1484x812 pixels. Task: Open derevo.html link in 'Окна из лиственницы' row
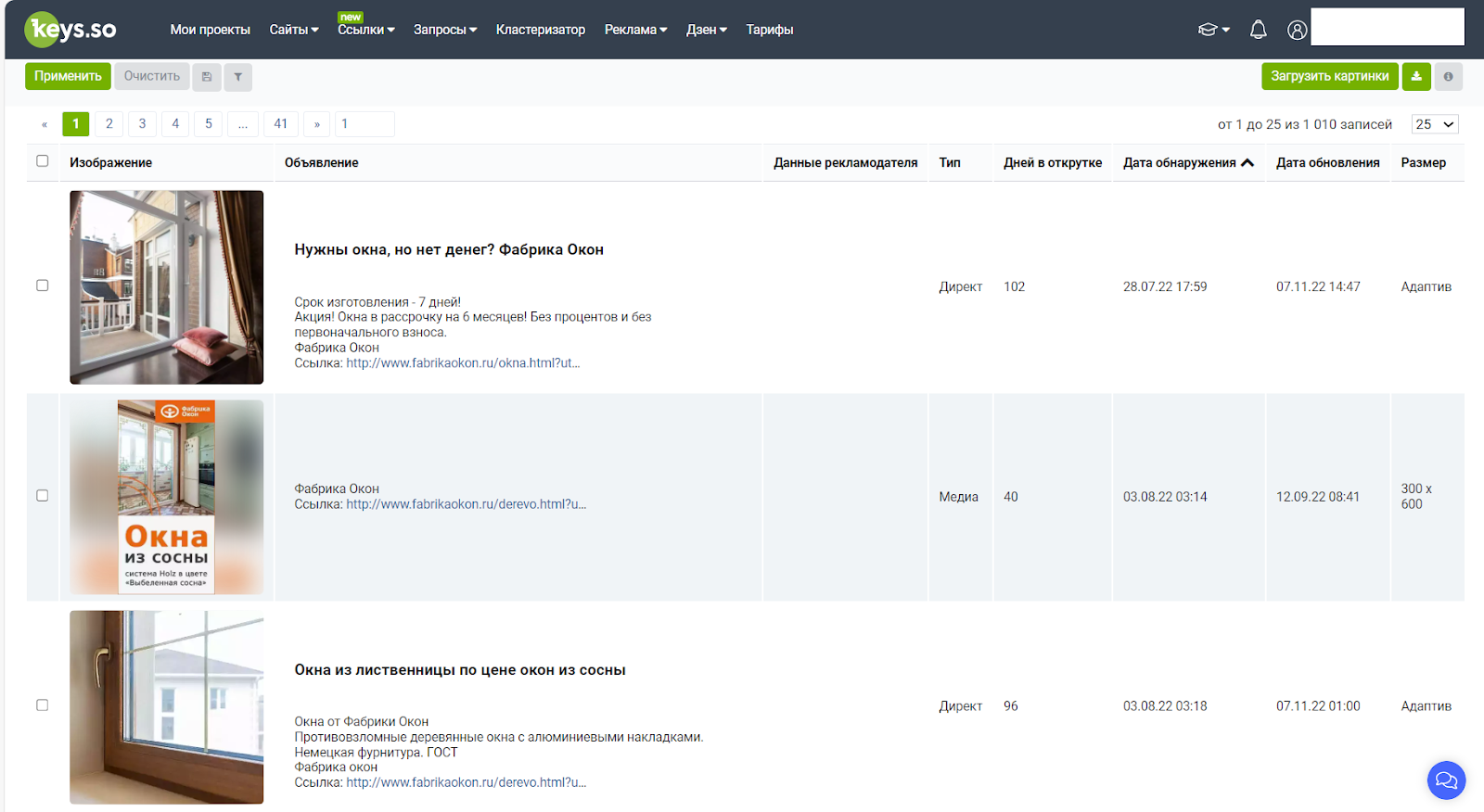tap(467, 782)
